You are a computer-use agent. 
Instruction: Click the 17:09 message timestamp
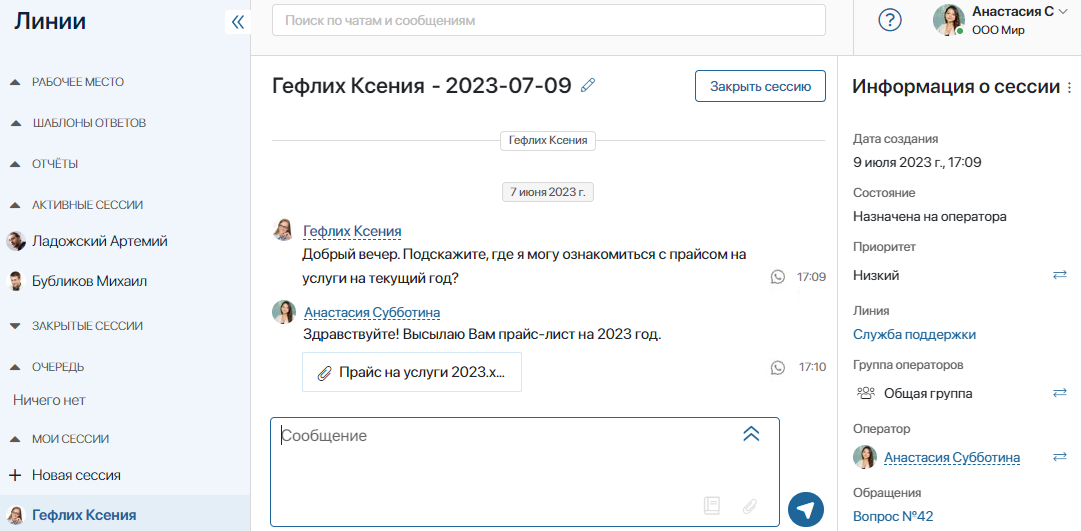point(811,277)
